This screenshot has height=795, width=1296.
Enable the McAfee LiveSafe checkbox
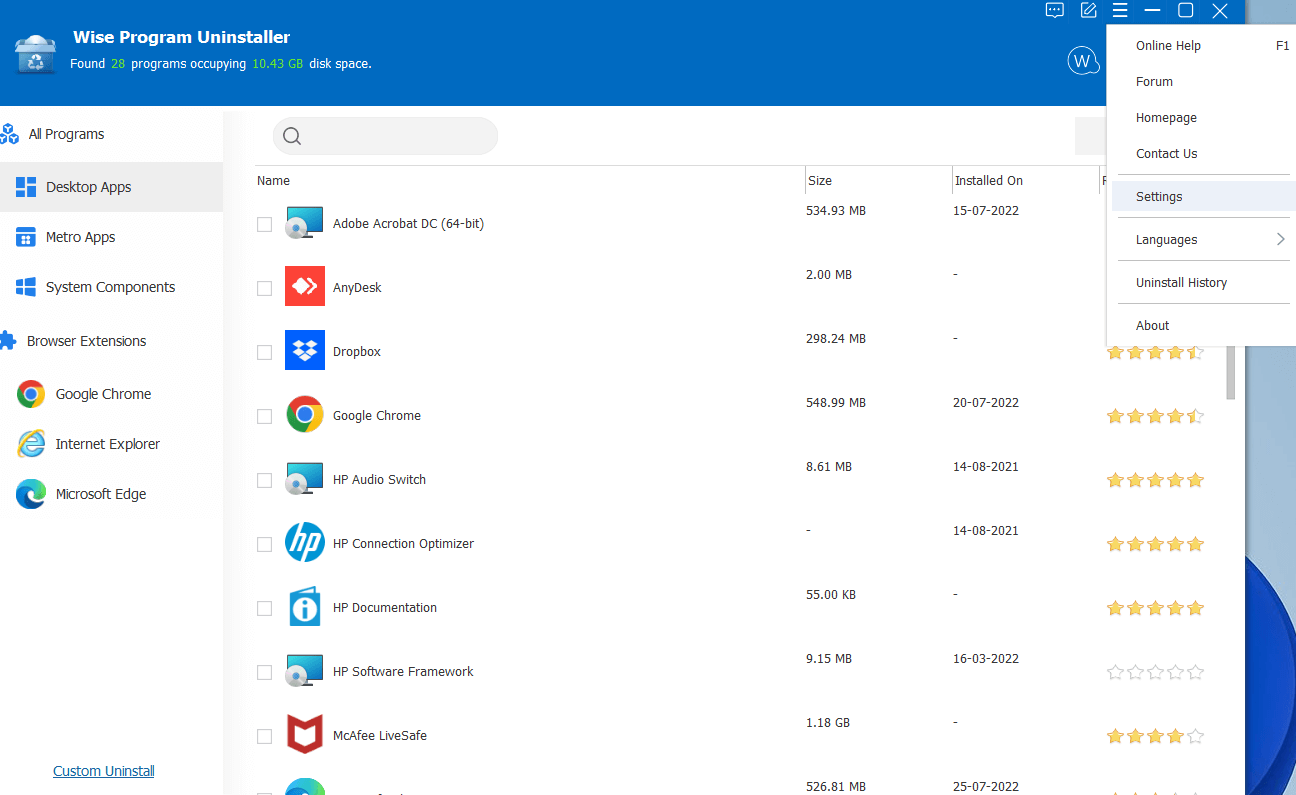pos(264,736)
